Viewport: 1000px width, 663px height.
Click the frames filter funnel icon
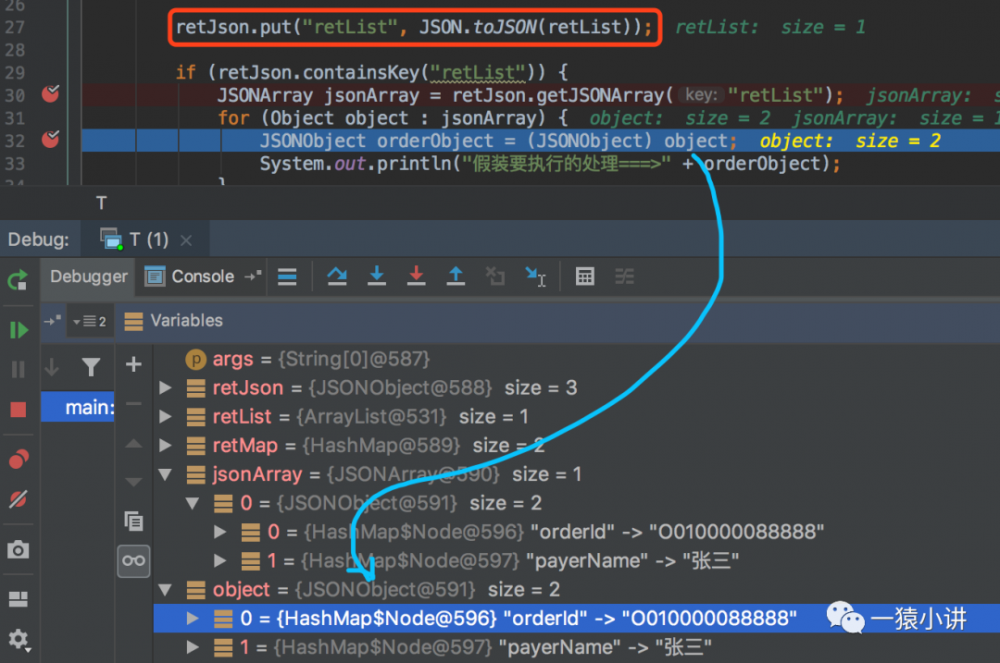pyautogui.click(x=91, y=367)
